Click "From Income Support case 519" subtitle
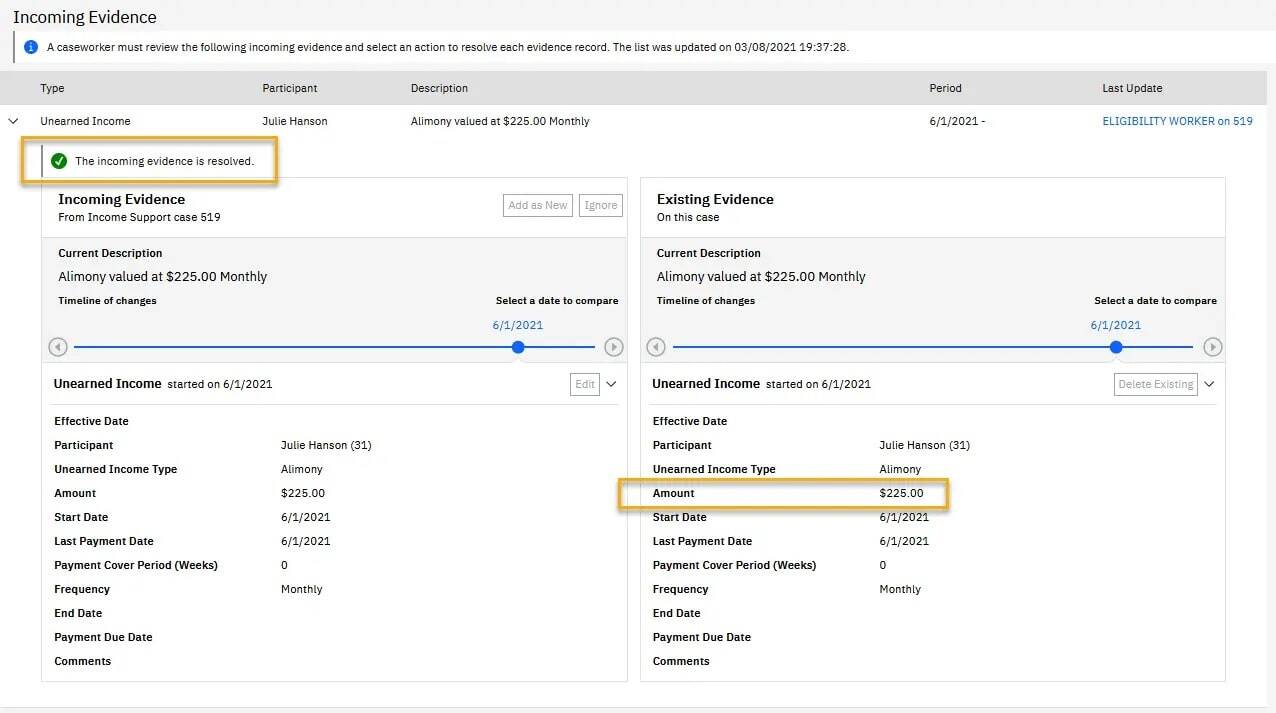The width and height of the screenshot is (1276, 713). tap(139, 217)
